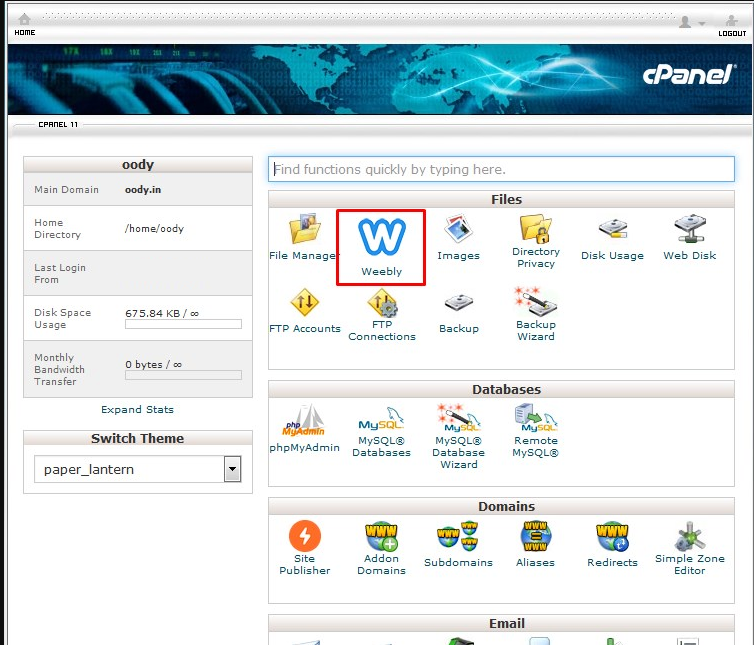Go to the Home icon in header

(x=25, y=19)
